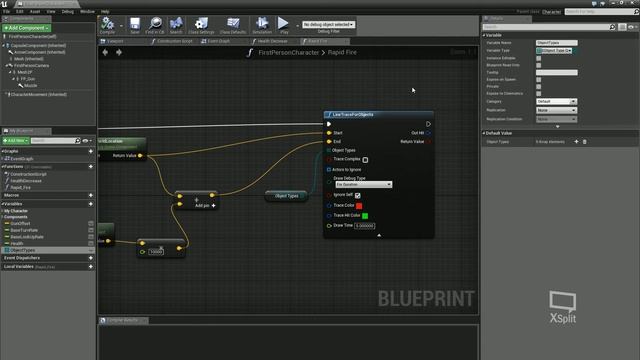The height and width of the screenshot is (360, 640).
Task: Click the Find in CB icon
Action: [155, 25]
